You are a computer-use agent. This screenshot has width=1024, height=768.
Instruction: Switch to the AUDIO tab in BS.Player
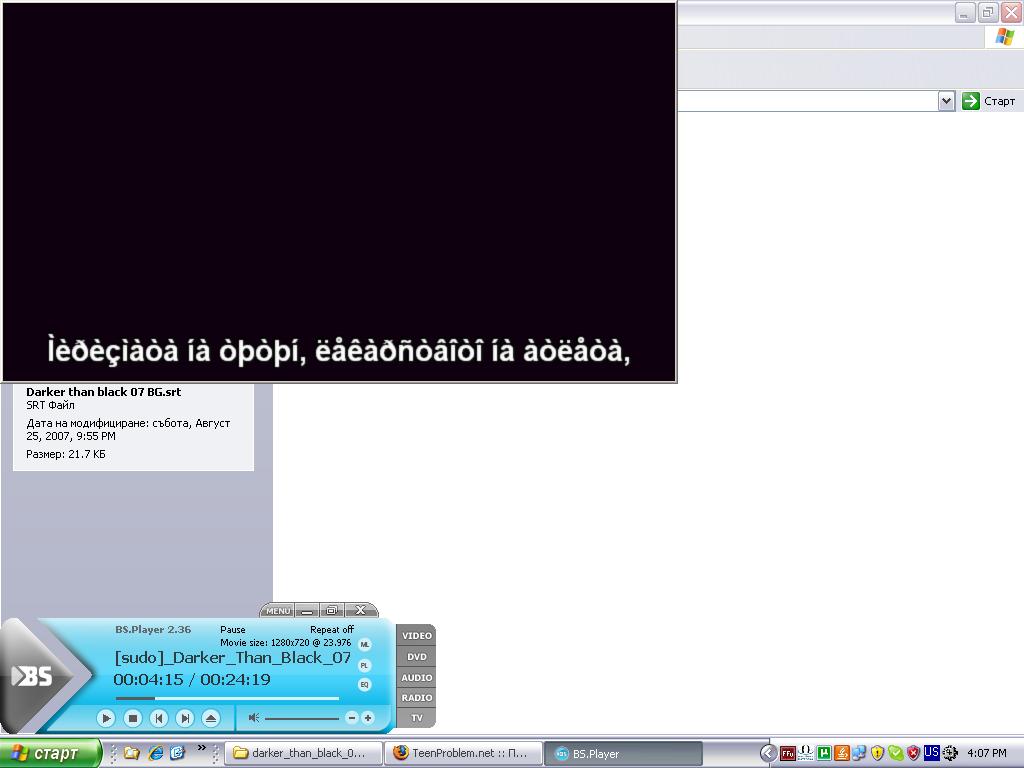pos(417,678)
